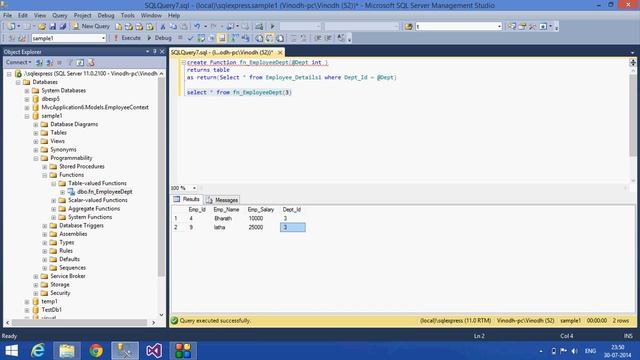Image resolution: width=640 pixels, height=360 pixels.
Task: Open the editor zoom 100 % dropdown
Action: click(194, 188)
